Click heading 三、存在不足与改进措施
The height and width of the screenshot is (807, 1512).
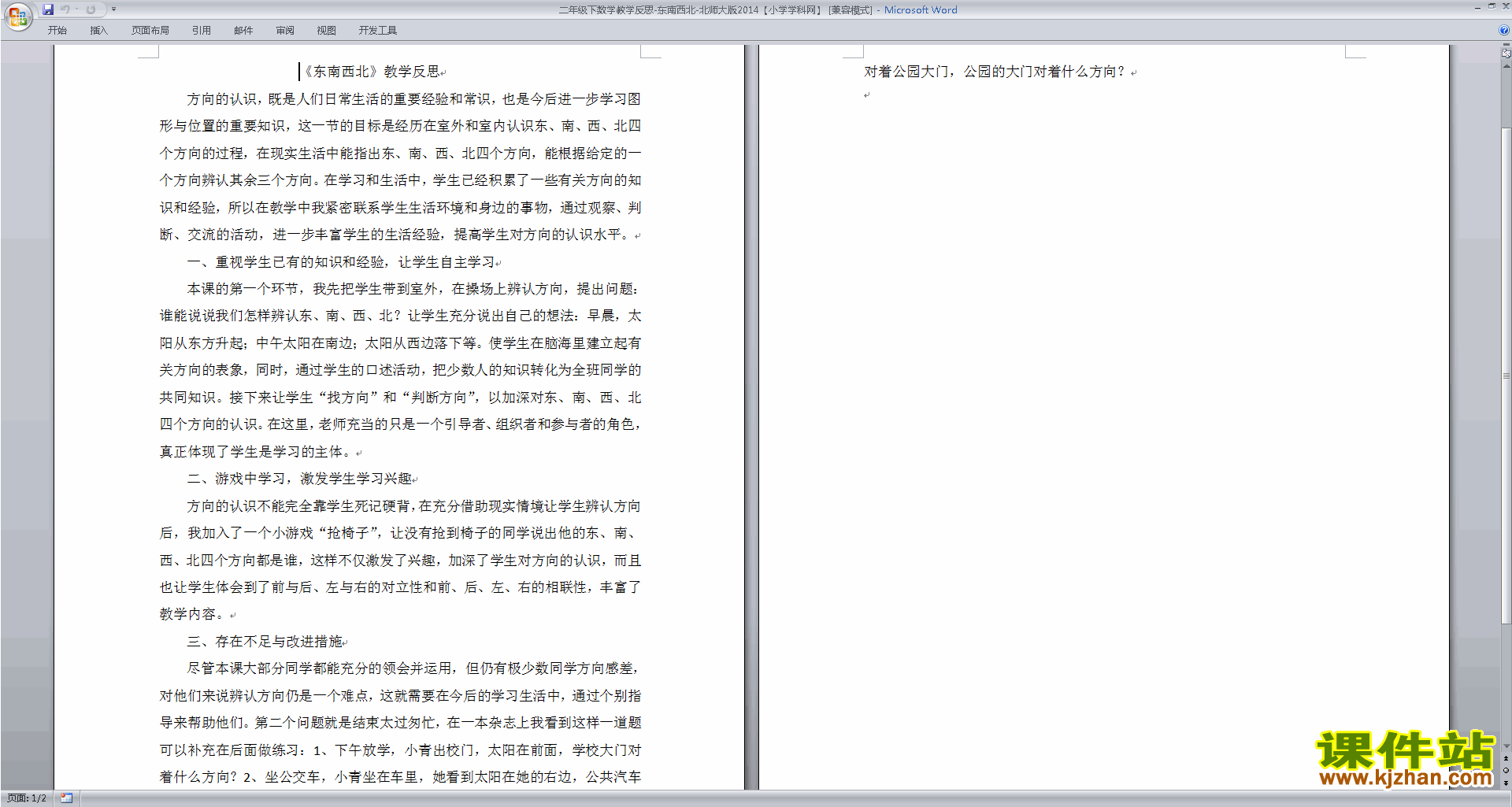point(265,642)
